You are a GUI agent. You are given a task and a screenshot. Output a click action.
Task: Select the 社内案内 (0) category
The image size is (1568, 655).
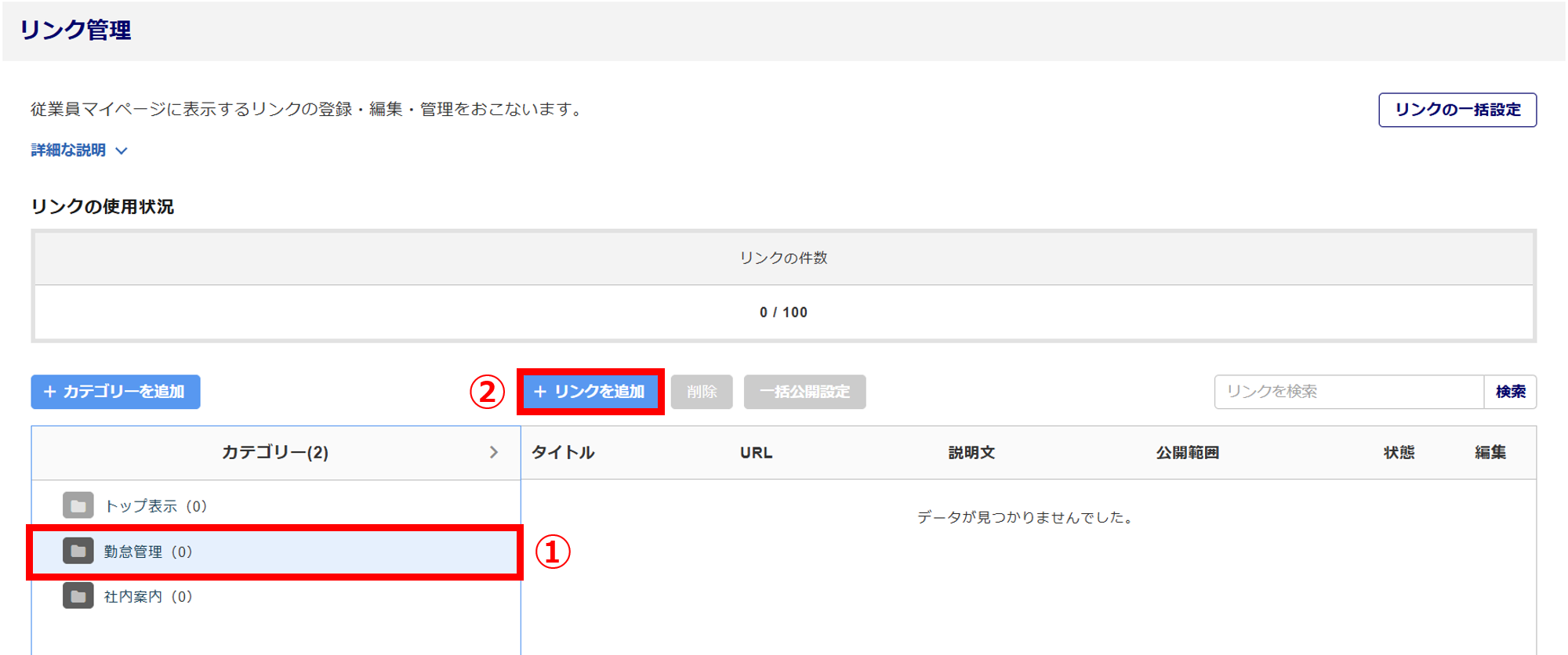pos(148,596)
